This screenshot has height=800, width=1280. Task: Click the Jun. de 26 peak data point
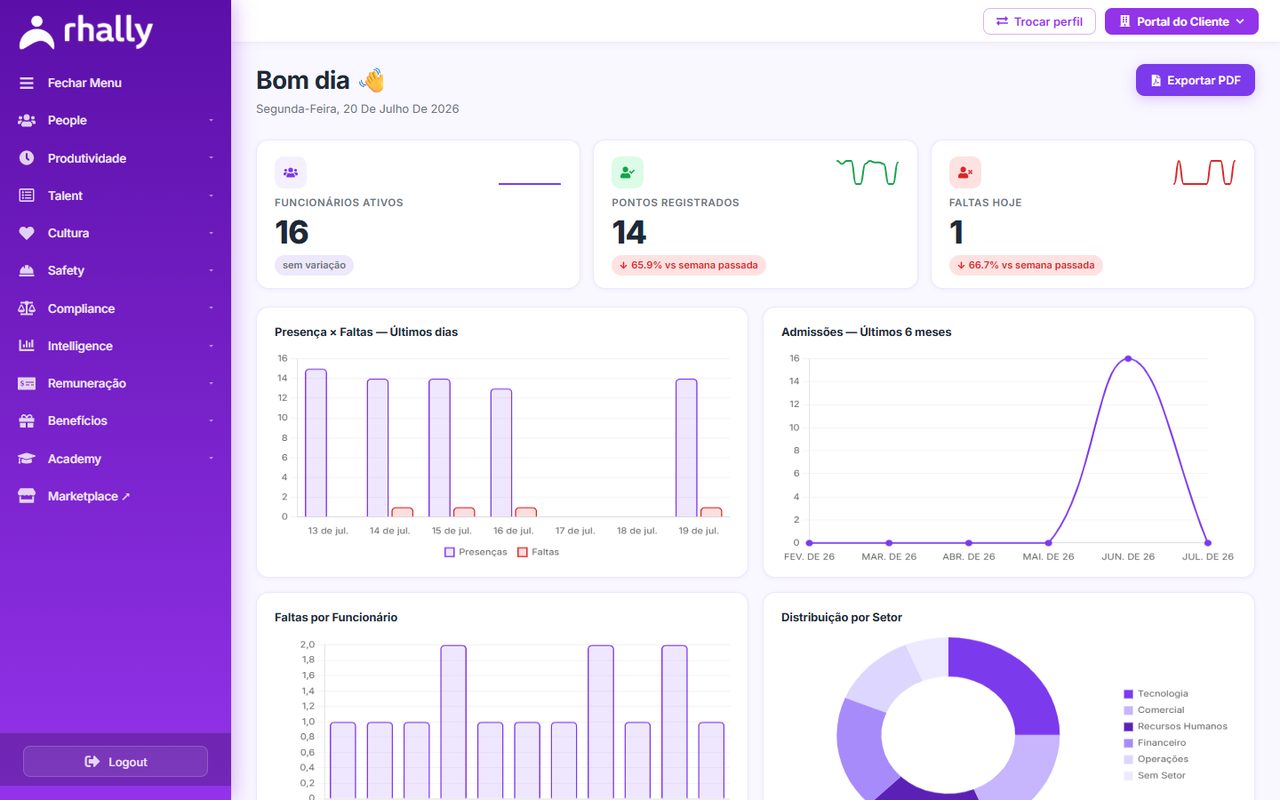click(1128, 358)
